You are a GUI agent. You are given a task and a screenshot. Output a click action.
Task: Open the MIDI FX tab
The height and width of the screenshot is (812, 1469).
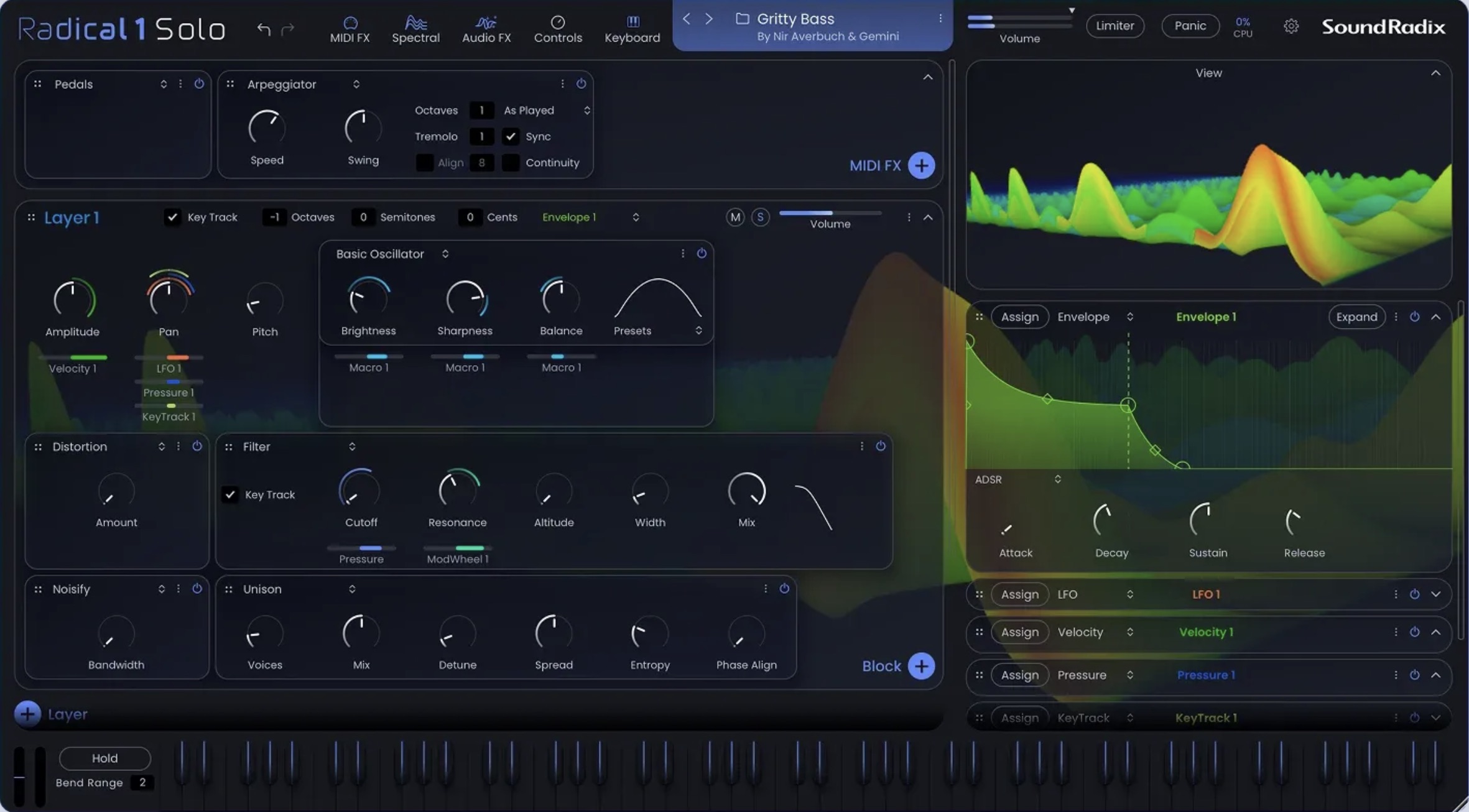350,29
